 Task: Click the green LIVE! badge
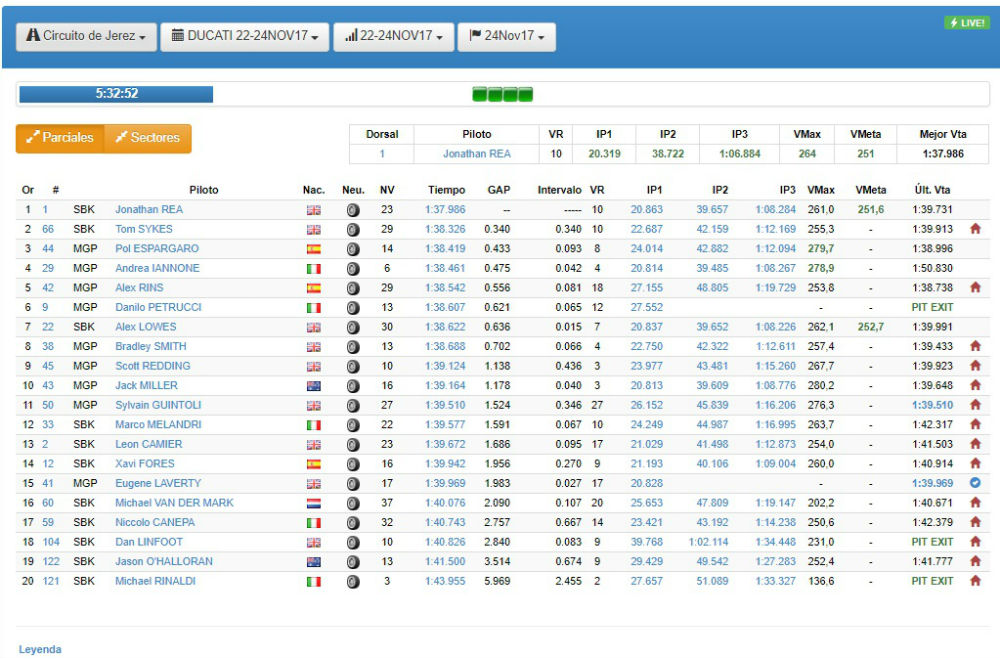966,23
